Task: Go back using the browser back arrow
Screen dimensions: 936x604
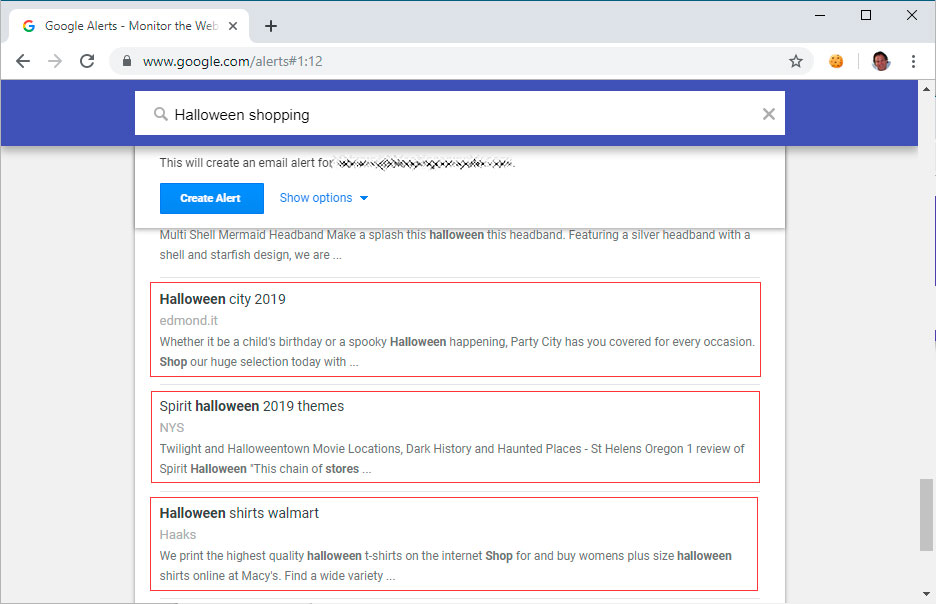Action: 23,61
